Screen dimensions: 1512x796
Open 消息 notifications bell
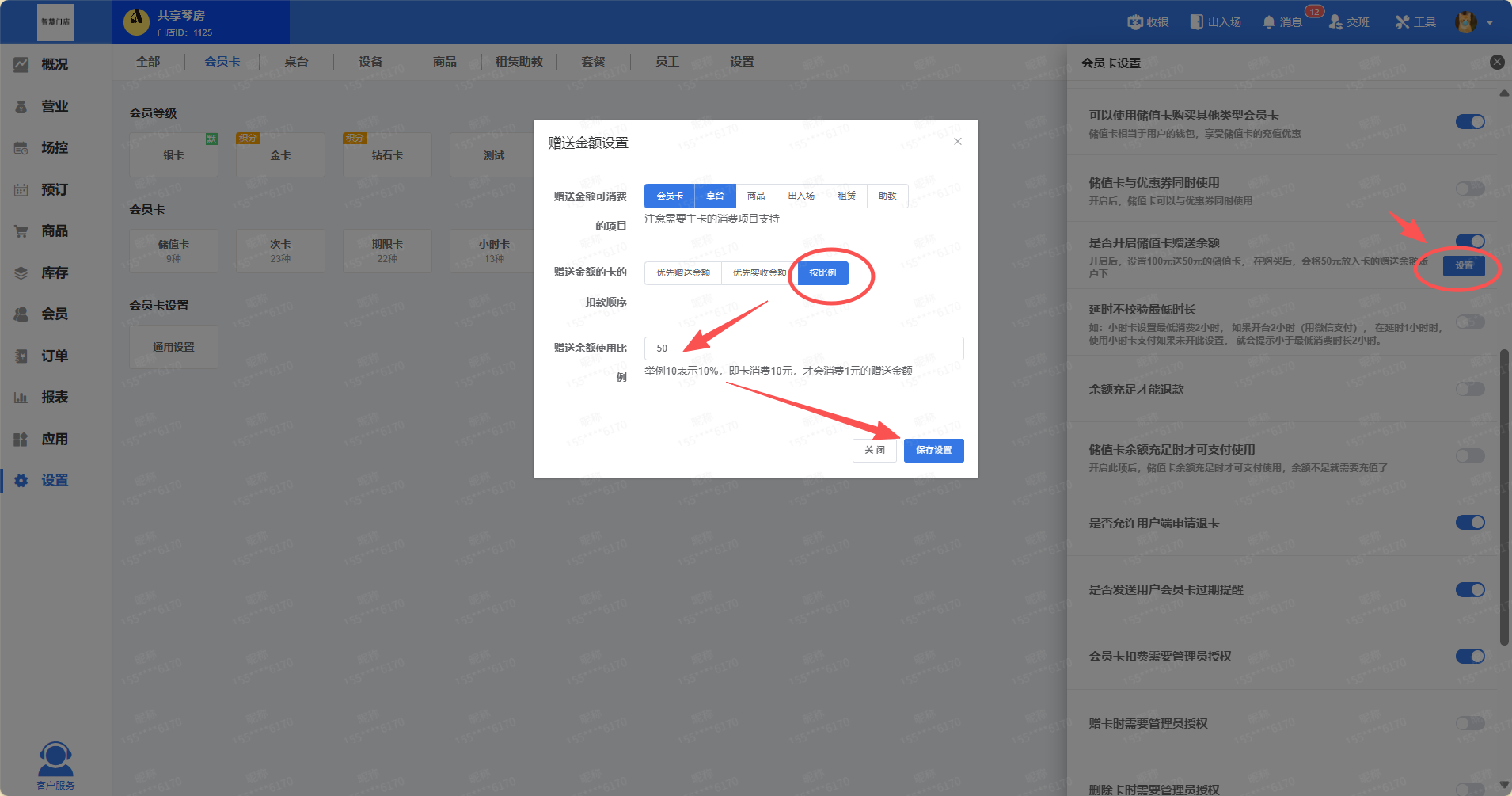pyautogui.click(x=1269, y=22)
